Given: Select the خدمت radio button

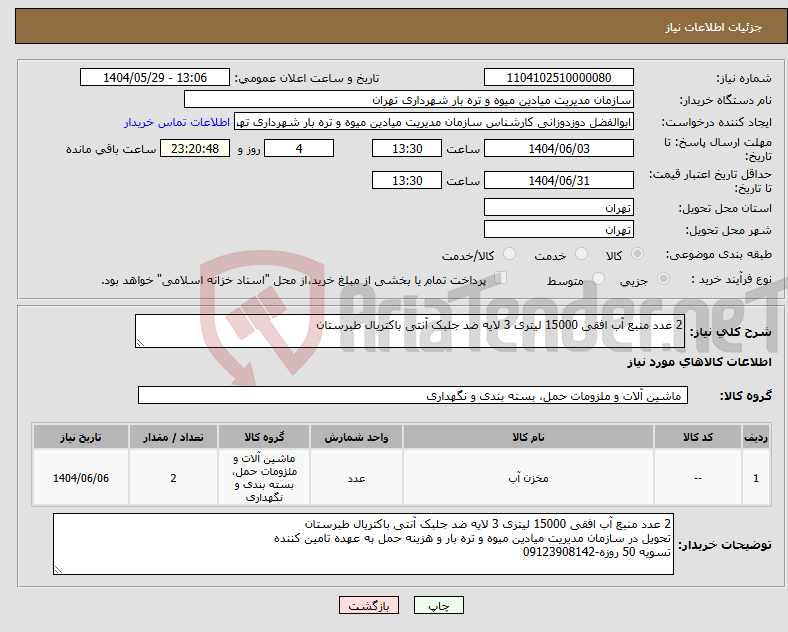Looking at the screenshot, I should pos(581,254).
